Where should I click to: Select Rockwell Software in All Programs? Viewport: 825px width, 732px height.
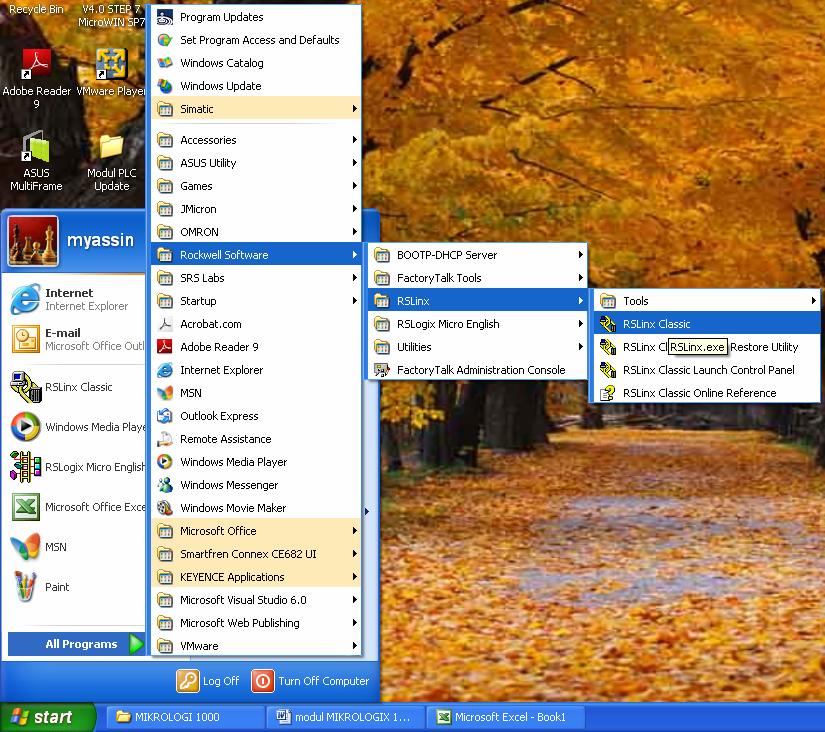pos(256,255)
